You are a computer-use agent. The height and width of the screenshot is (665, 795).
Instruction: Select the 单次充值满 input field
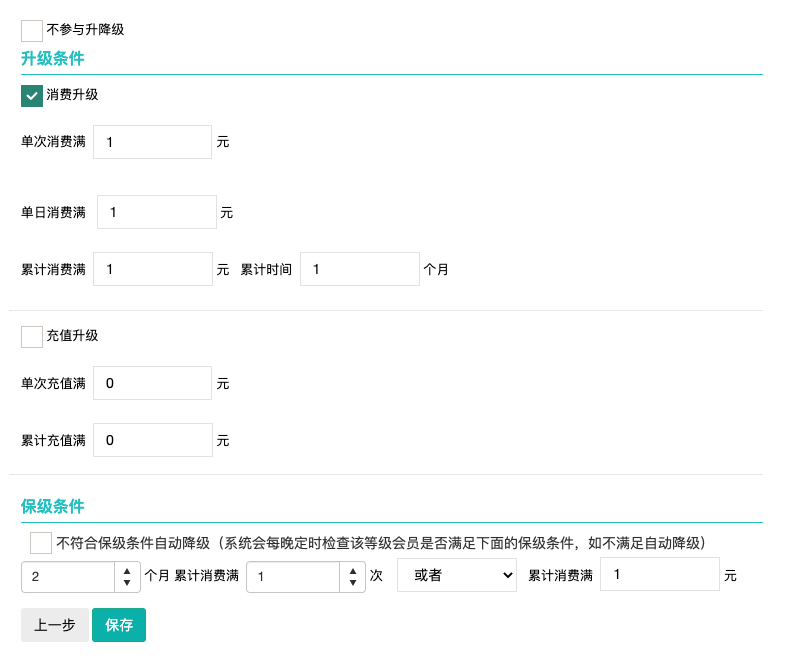[153, 383]
